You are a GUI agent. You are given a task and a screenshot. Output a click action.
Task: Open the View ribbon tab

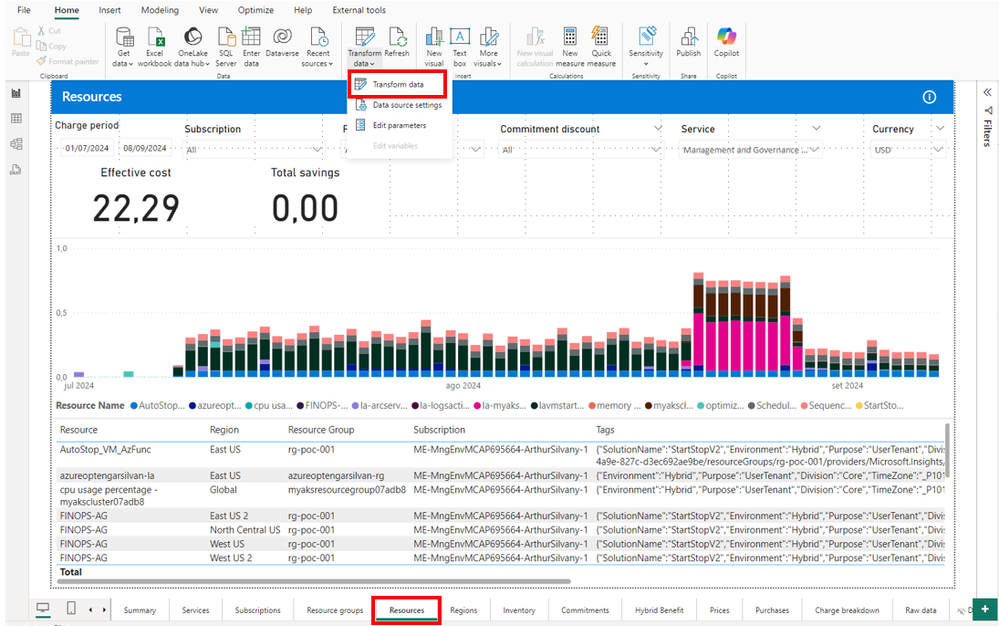208,10
